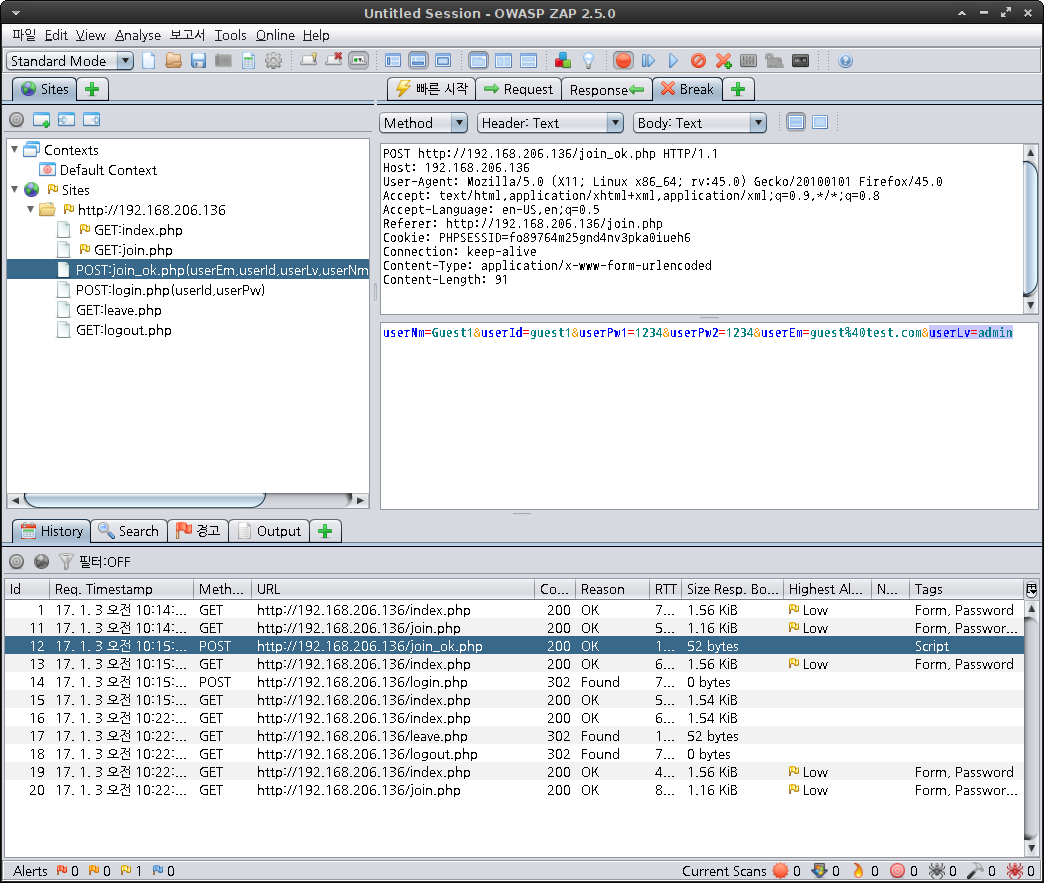Add new tab next to Sites tab
The image size is (1044, 883).
coord(93,89)
